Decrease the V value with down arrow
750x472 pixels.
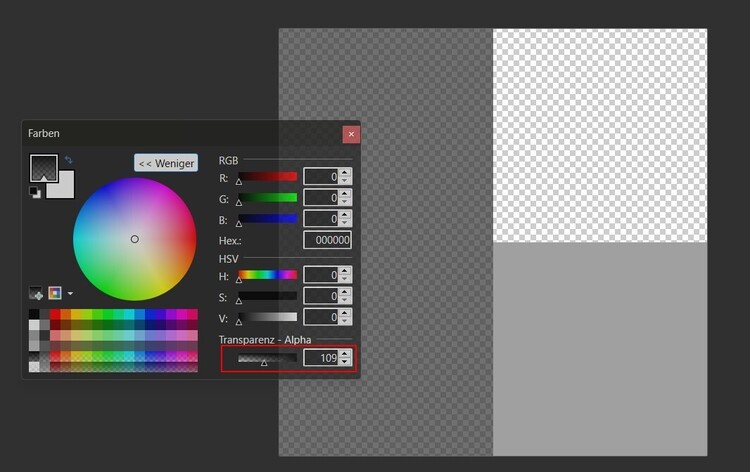click(x=345, y=320)
